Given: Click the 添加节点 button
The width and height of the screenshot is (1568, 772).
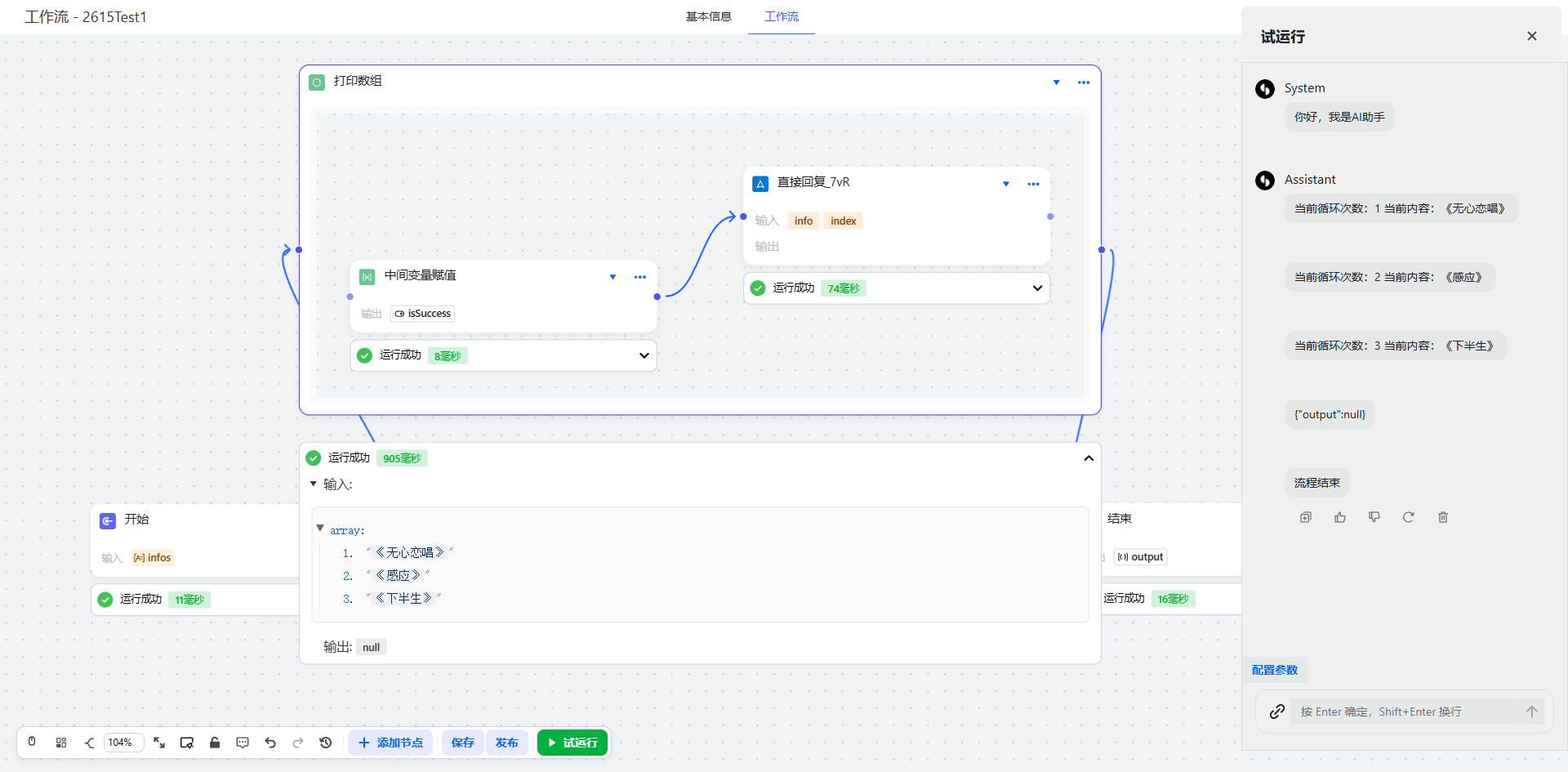Looking at the screenshot, I should point(390,743).
